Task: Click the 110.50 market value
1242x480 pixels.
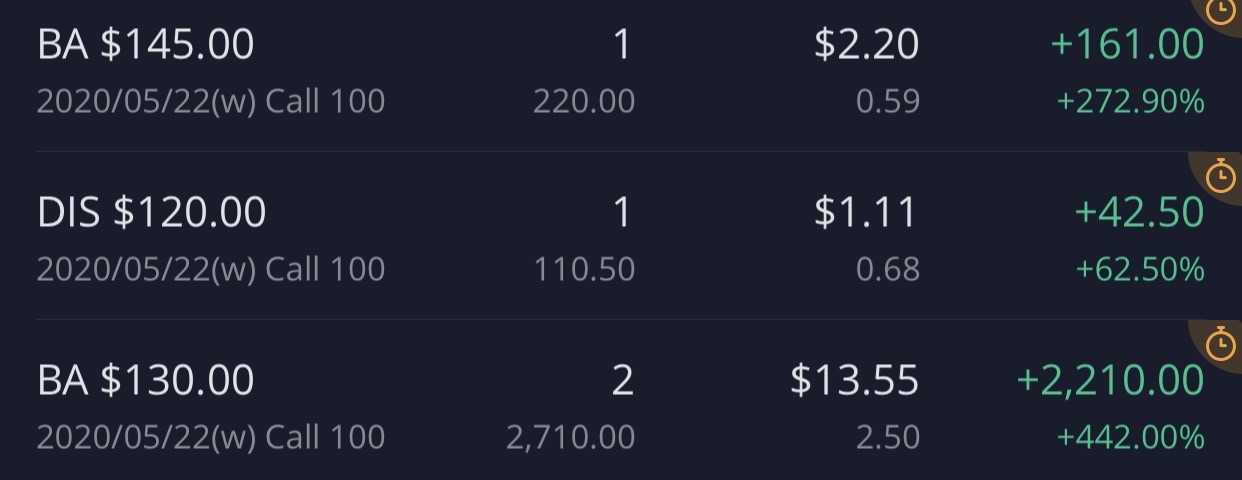Action: coord(585,269)
